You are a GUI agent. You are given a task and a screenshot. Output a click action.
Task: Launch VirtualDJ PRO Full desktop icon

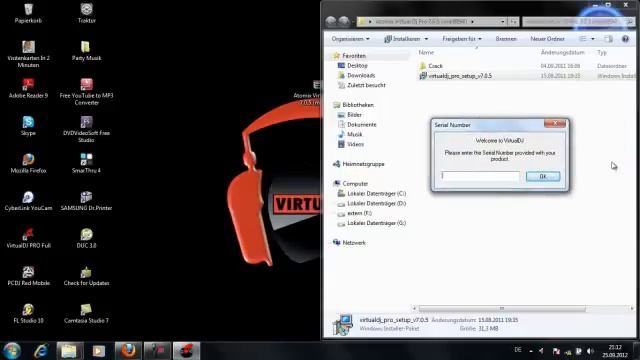point(28,238)
